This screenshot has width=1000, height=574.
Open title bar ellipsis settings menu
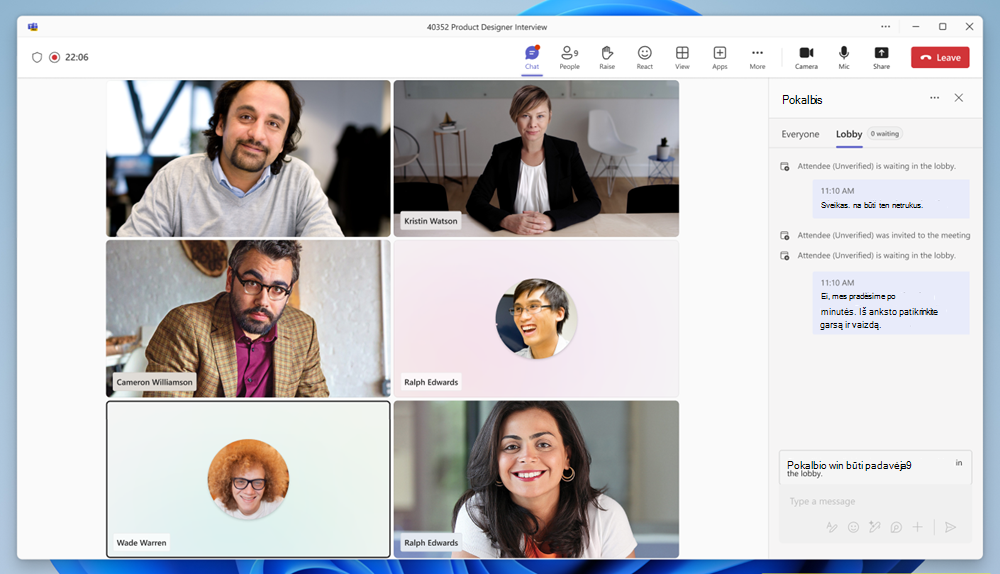pos(885,27)
